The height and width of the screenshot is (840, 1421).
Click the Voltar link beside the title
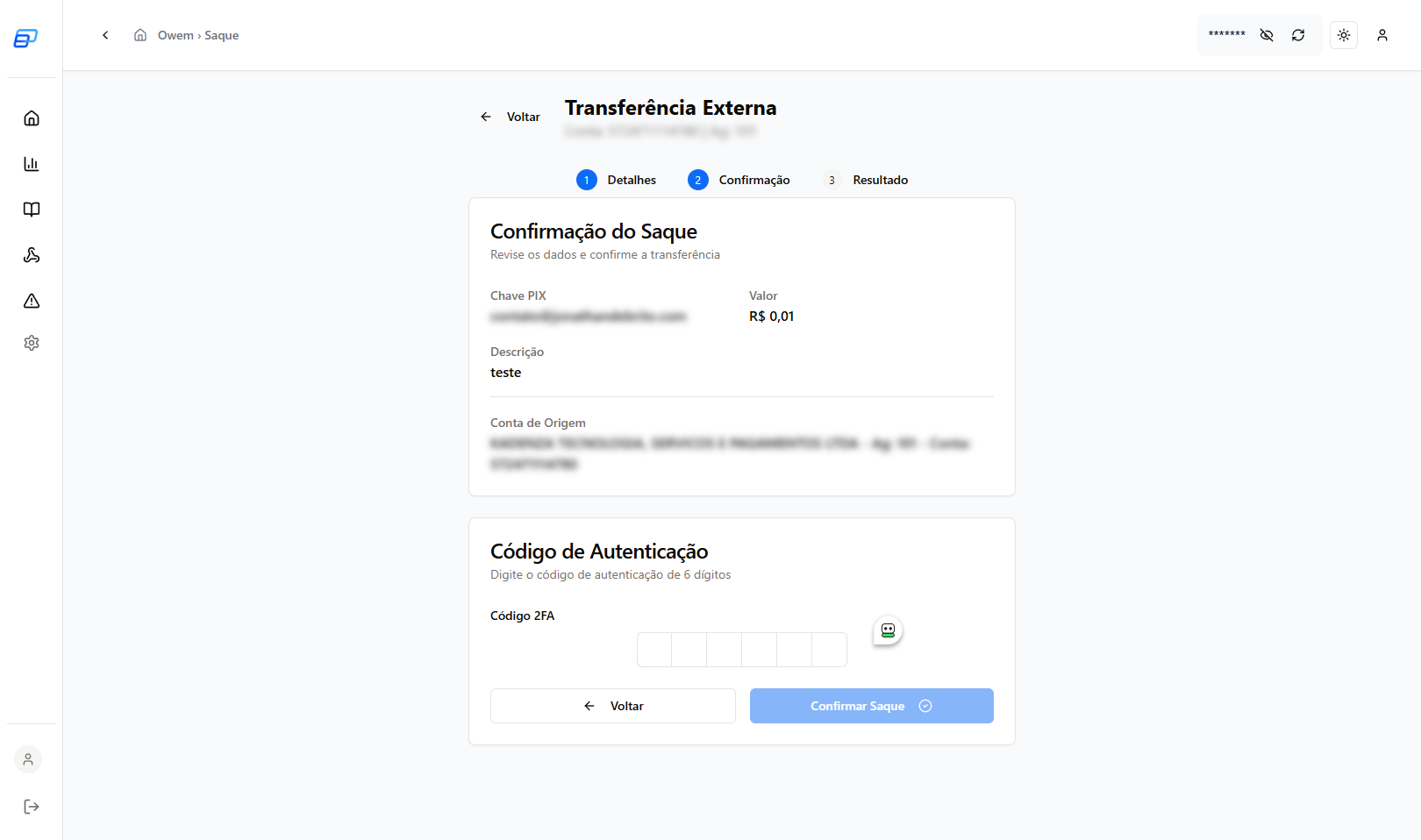point(511,117)
